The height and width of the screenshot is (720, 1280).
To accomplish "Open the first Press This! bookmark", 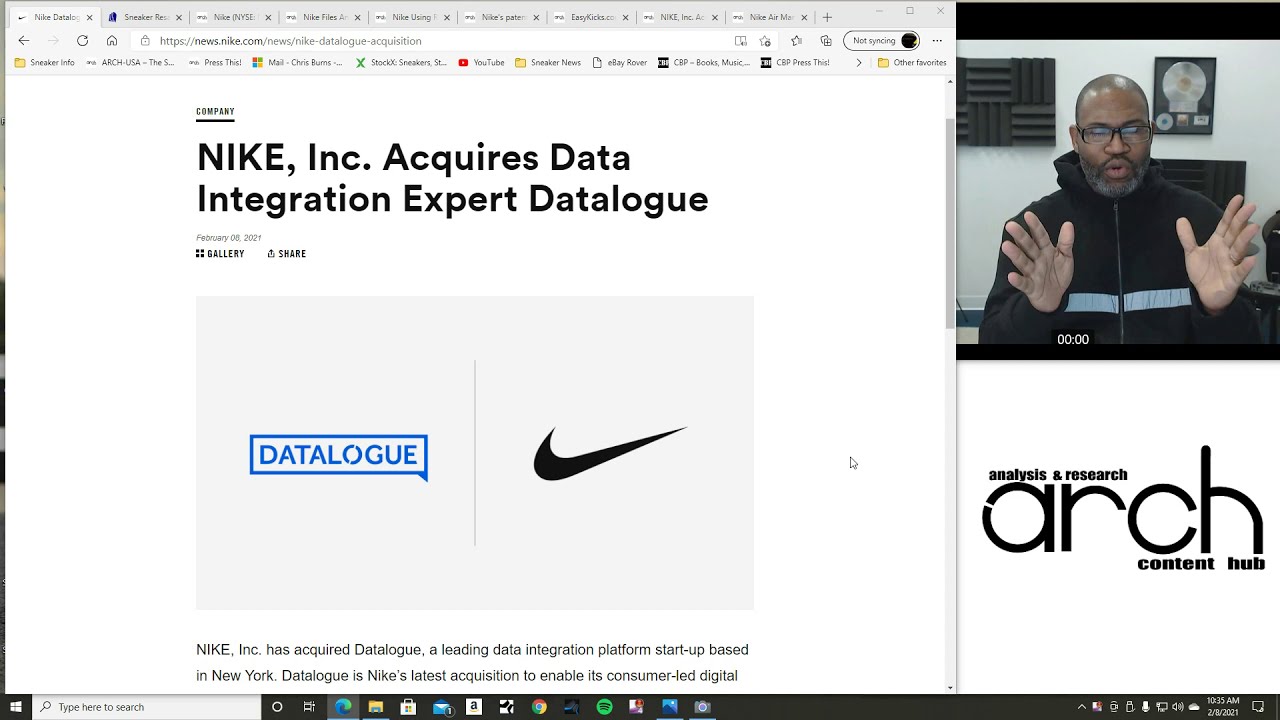I will pos(215,62).
